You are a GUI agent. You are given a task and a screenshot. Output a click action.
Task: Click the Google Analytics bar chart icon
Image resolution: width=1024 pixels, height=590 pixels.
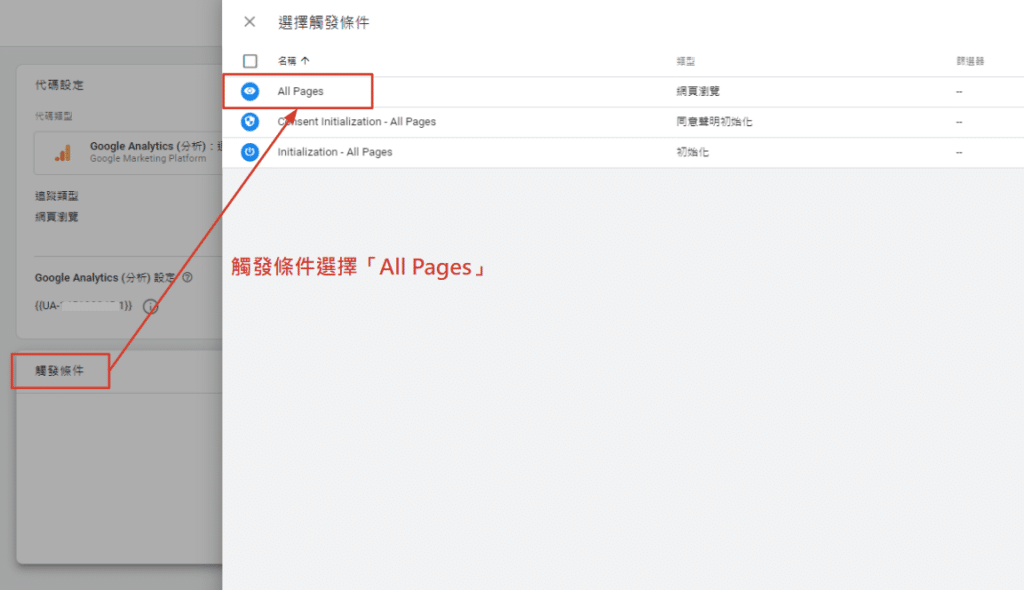pyautogui.click(x=63, y=152)
